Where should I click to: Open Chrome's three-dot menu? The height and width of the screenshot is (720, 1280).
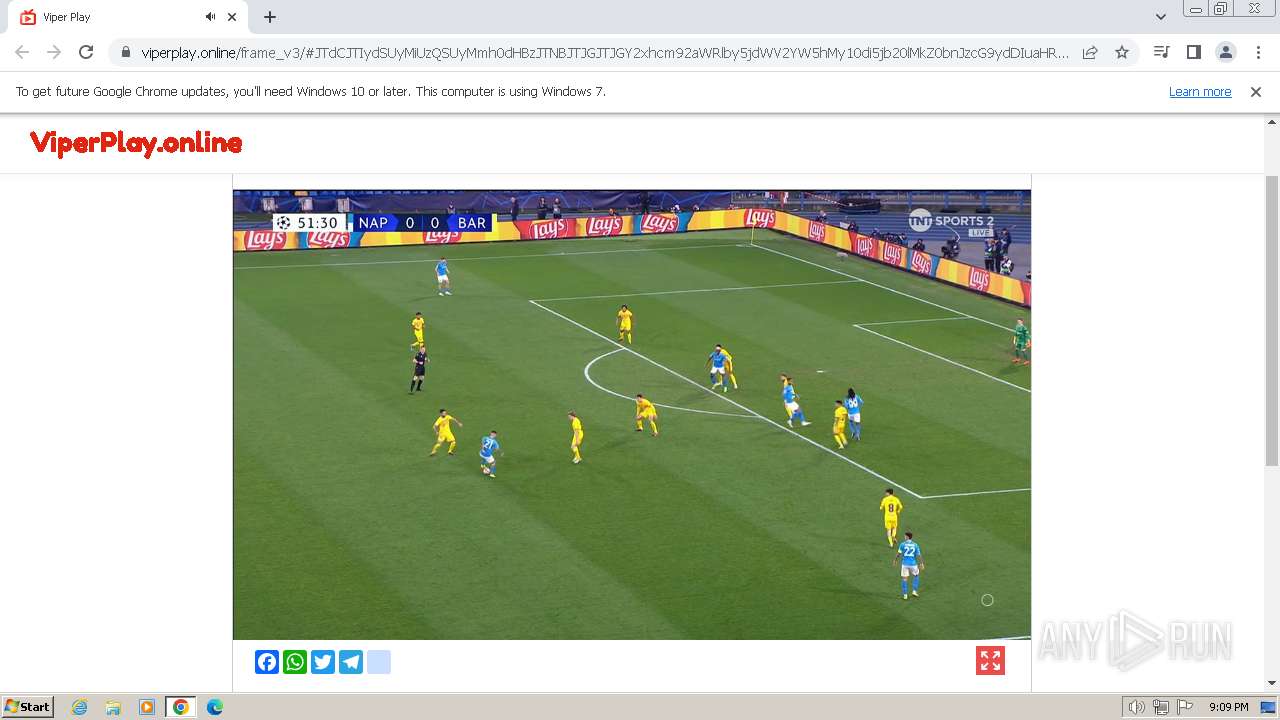click(x=1258, y=52)
